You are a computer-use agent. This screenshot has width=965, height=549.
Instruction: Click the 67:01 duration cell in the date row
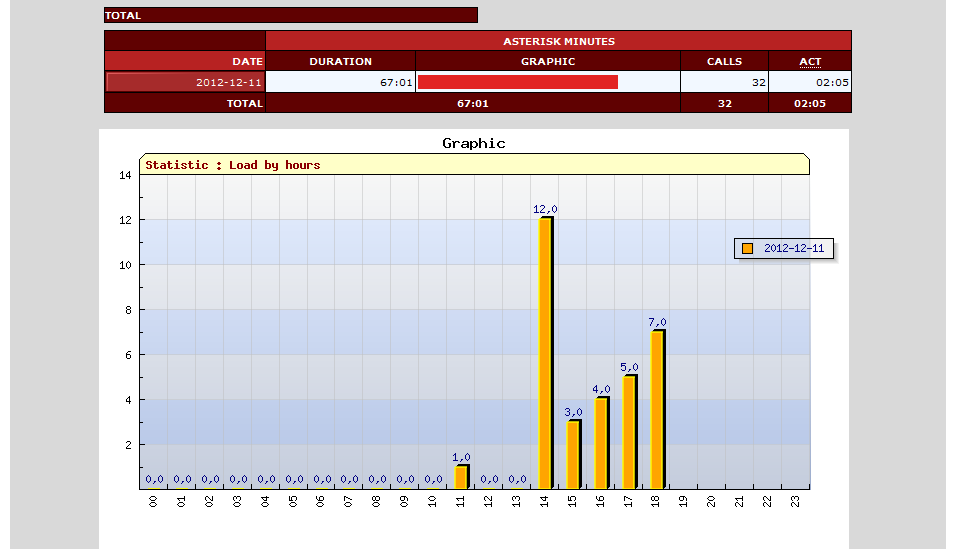tap(340, 82)
